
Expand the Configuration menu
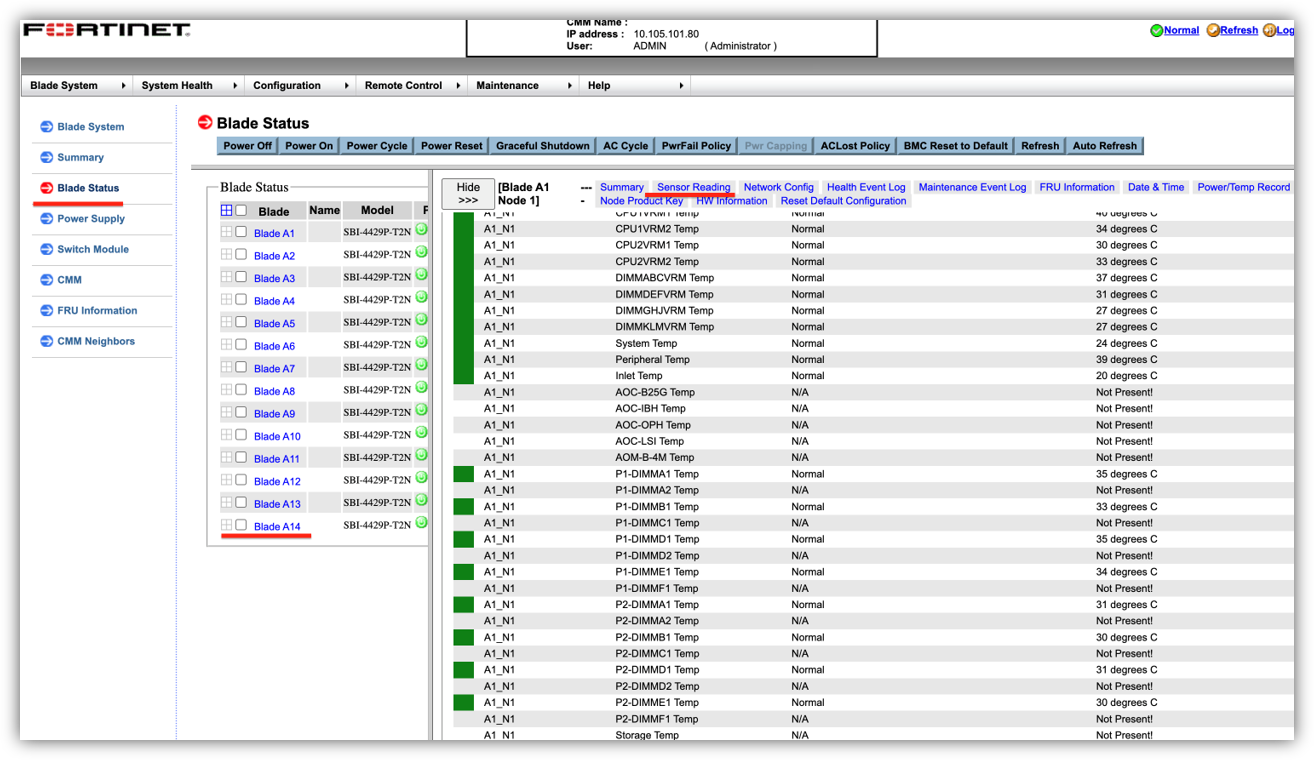tap(299, 86)
